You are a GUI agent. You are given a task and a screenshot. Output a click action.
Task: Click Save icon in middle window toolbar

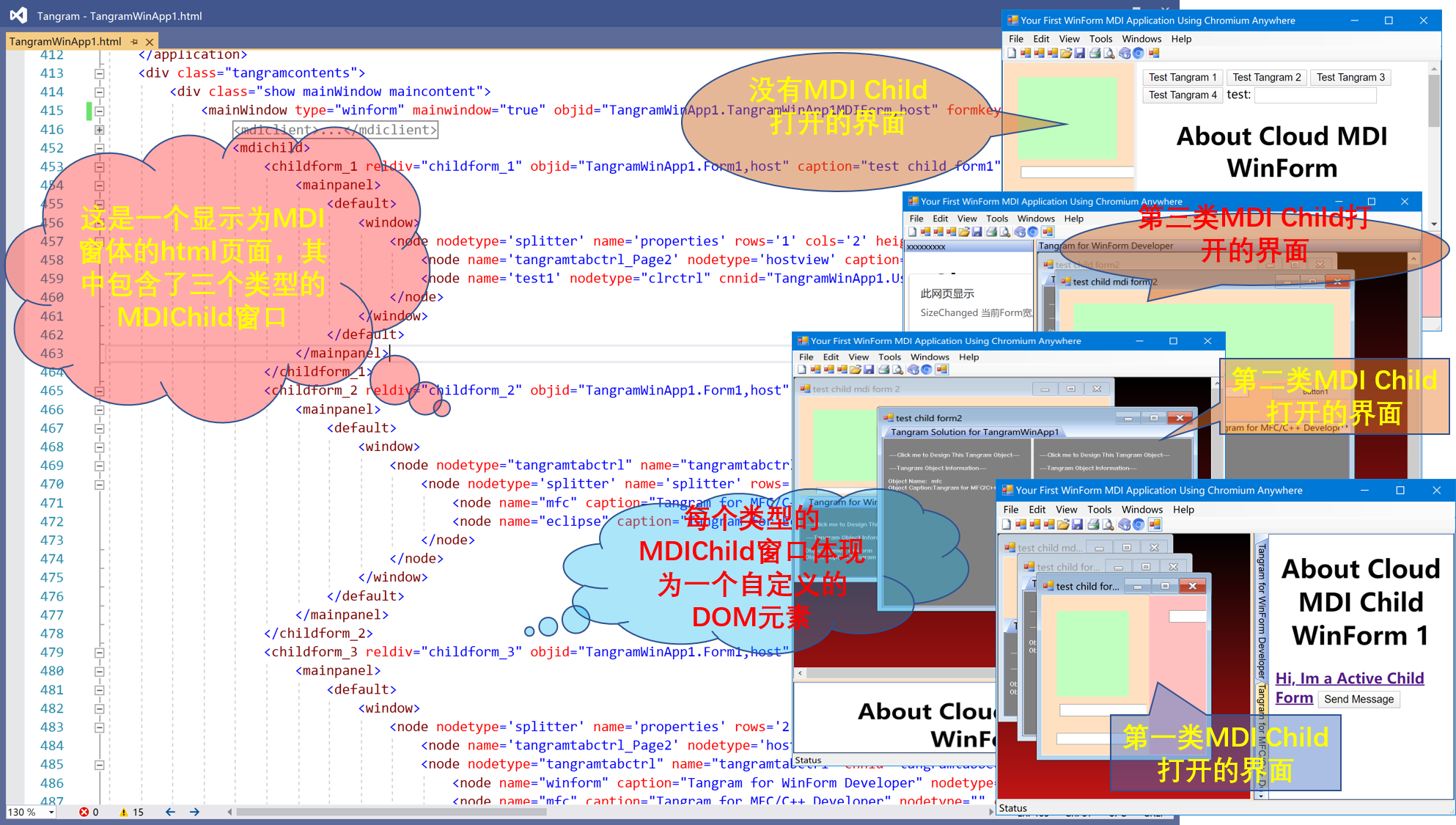[869, 370]
